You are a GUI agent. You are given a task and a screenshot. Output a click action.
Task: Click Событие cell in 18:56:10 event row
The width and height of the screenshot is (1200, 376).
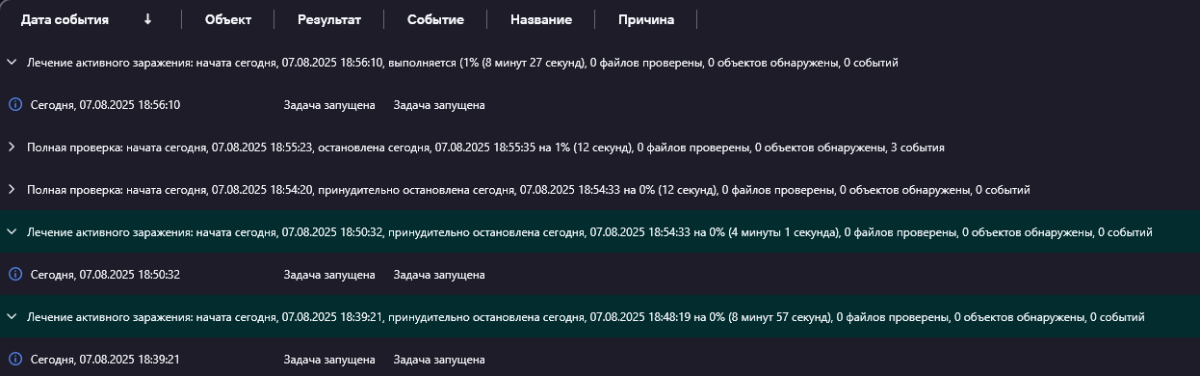pos(439,105)
